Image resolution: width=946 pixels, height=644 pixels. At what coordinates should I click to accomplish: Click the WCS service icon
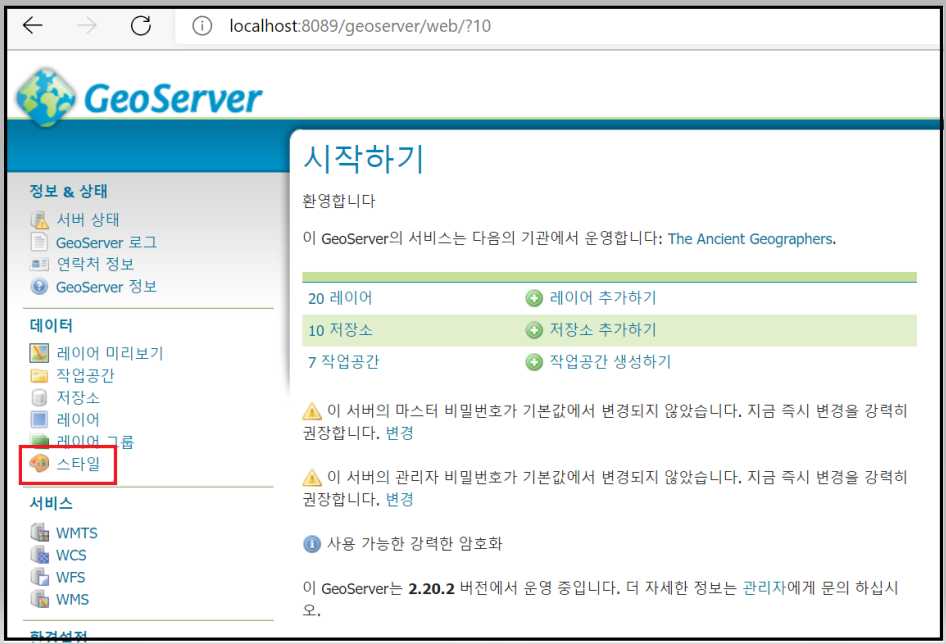click(x=40, y=555)
